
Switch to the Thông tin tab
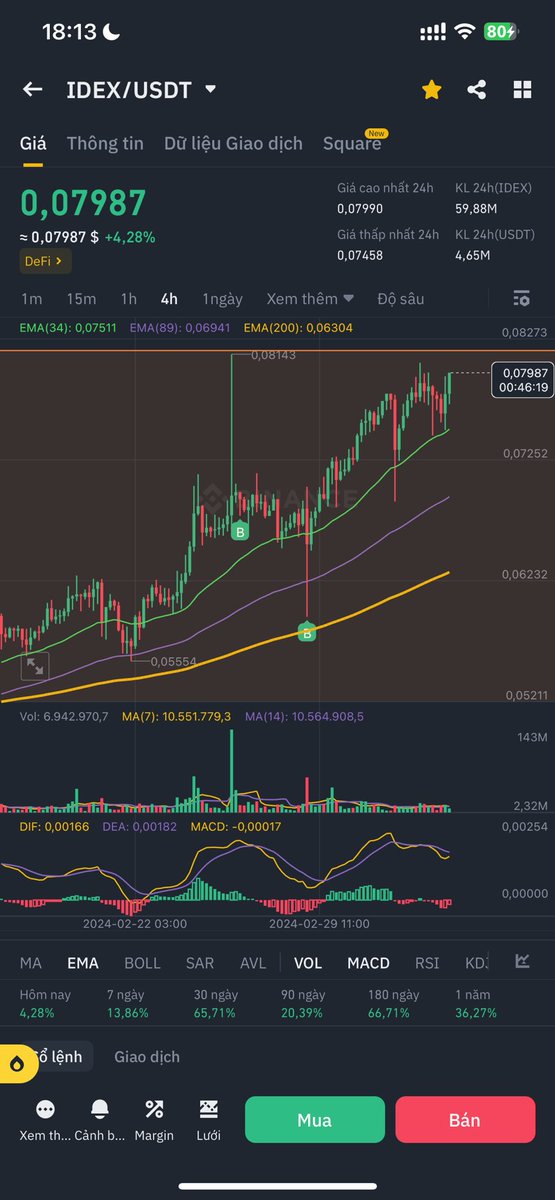coord(105,143)
